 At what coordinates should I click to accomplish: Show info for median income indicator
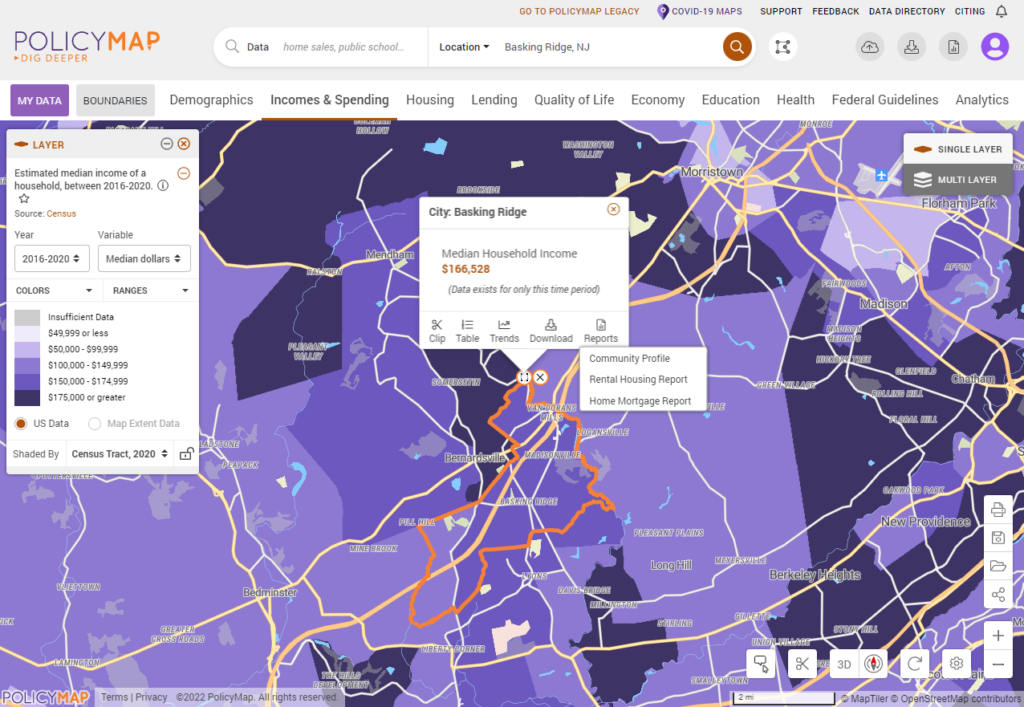tap(163, 185)
